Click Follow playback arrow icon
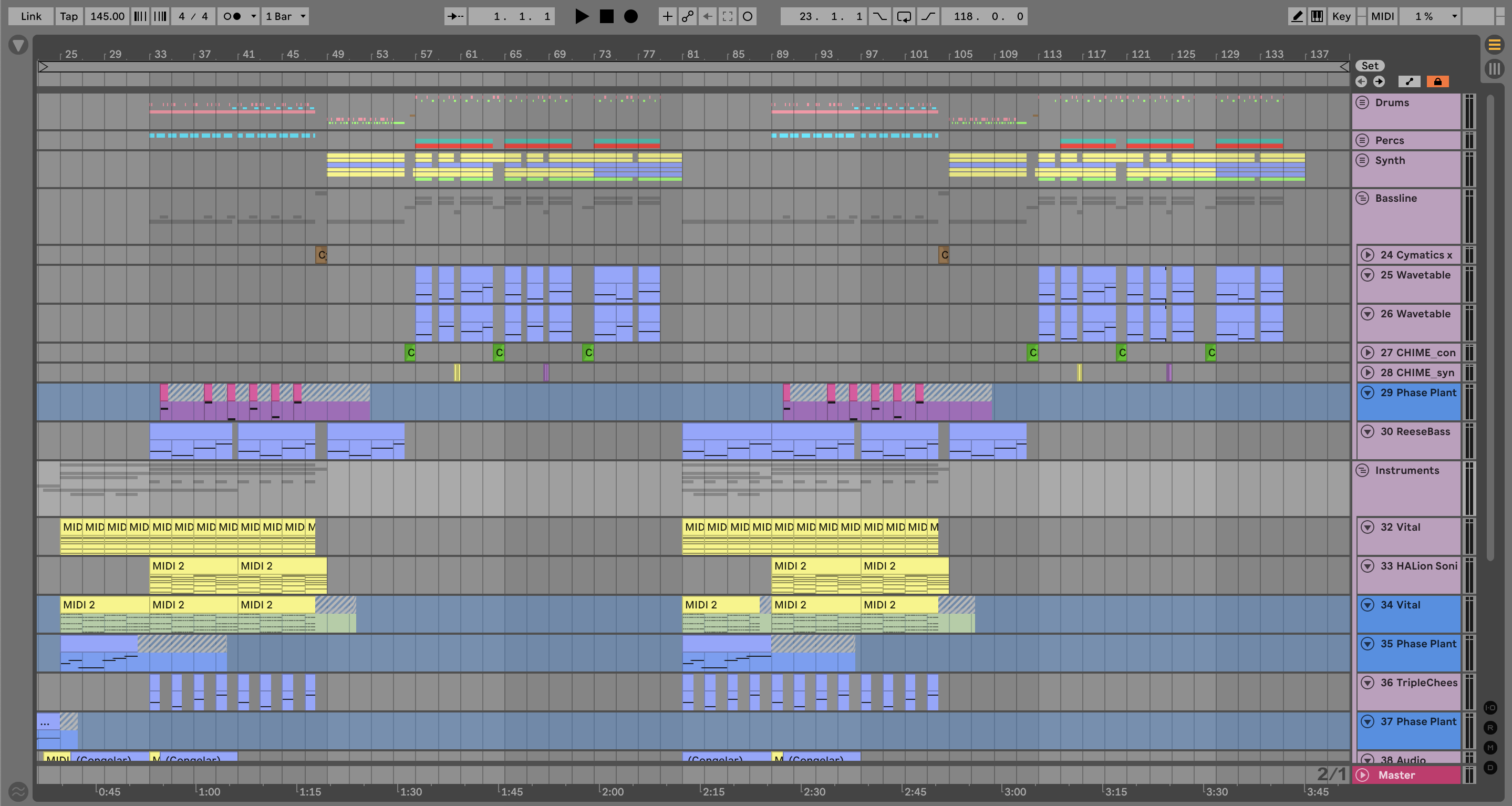 [455, 16]
